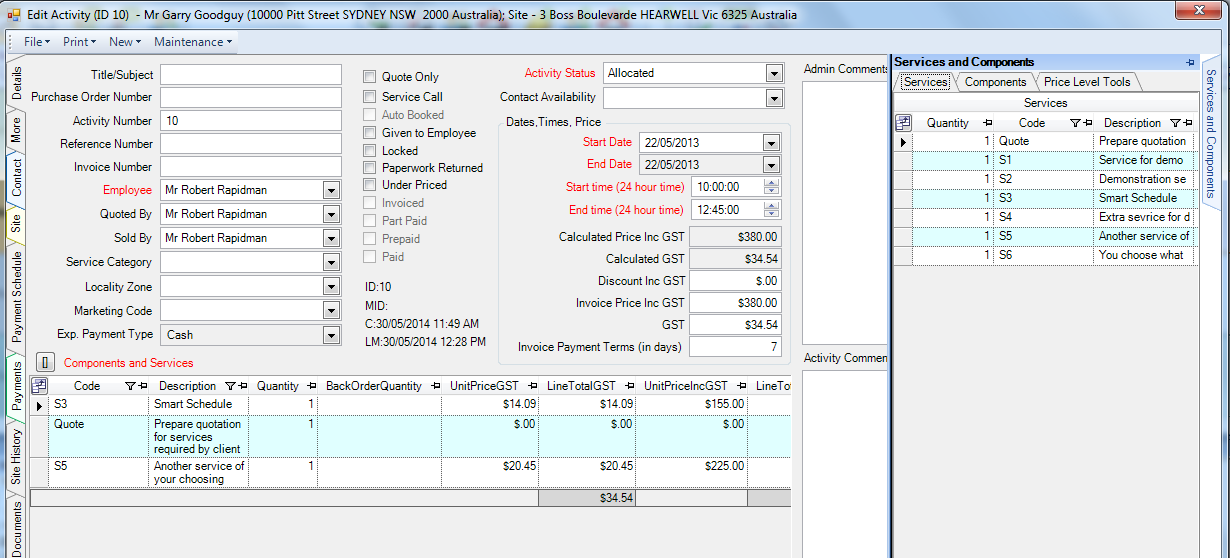This screenshot has height=558, width=1230.
Task: Click the Title/Subject input field
Action: 251,75
